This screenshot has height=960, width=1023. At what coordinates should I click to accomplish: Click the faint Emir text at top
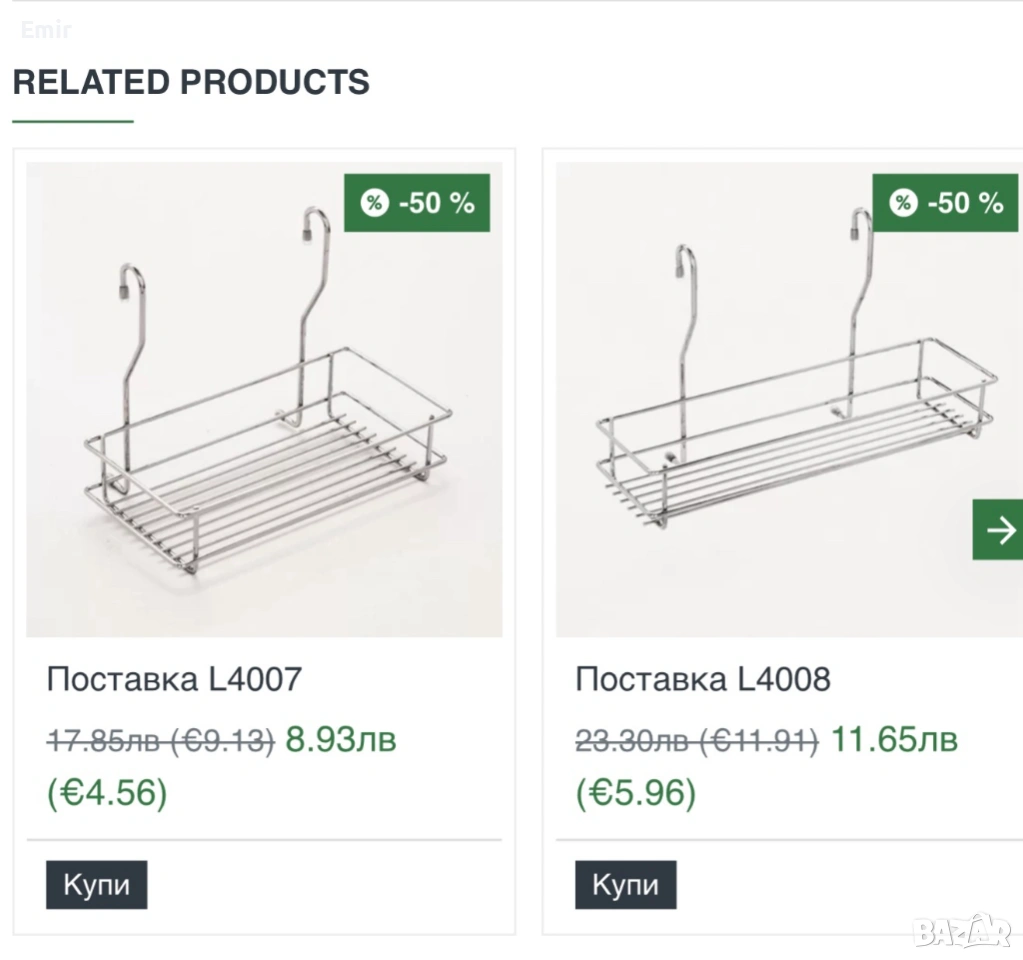(x=46, y=30)
